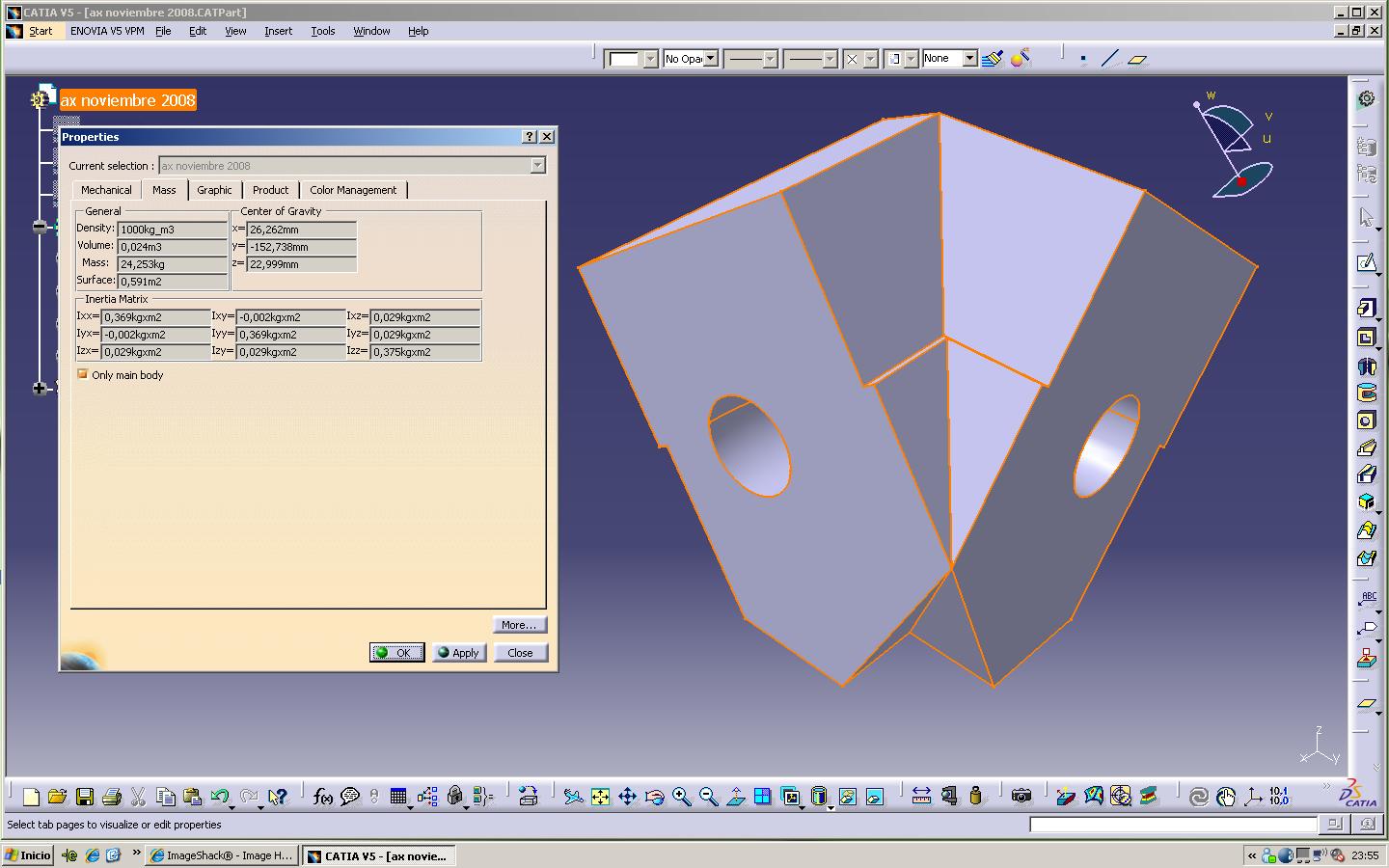Open the point symbol X dropdown
1389x868 pixels.
click(870, 59)
